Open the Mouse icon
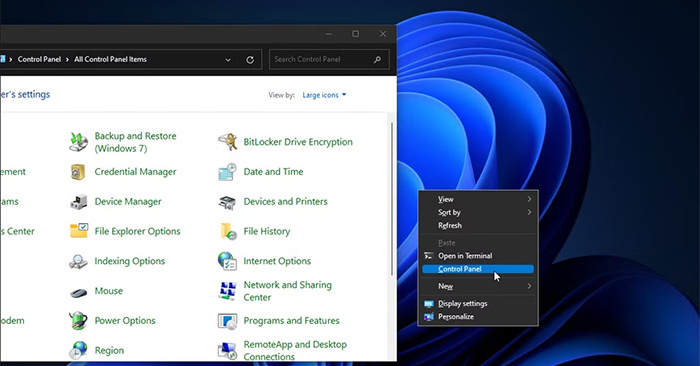Image resolution: width=700 pixels, height=366 pixels. 79,293
